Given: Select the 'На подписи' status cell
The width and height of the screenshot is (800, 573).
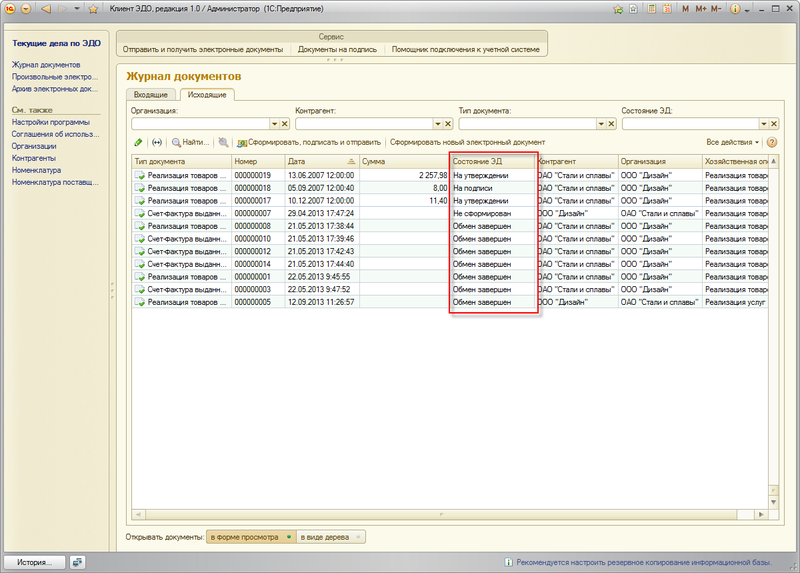Looking at the screenshot, I should click(x=493, y=188).
